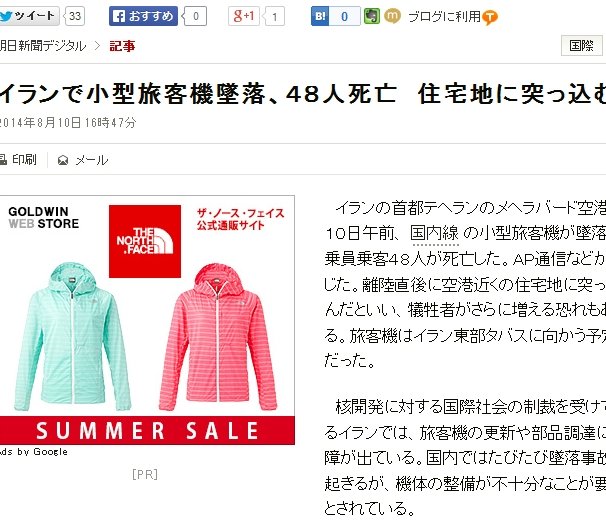Screen dimensions: 606x522
Task: Click the Google +1 button
Action: point(243,16)
